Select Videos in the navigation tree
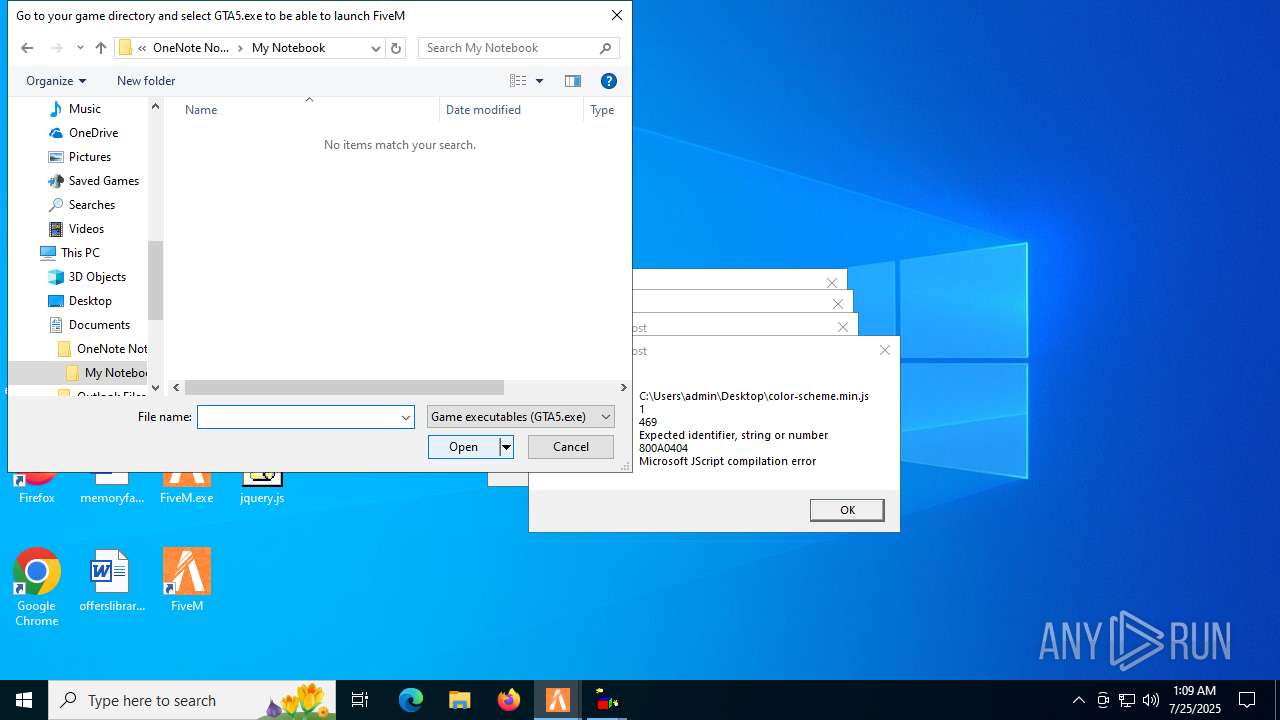This screenshot has width=1280, height=720. tap(86, 229)
